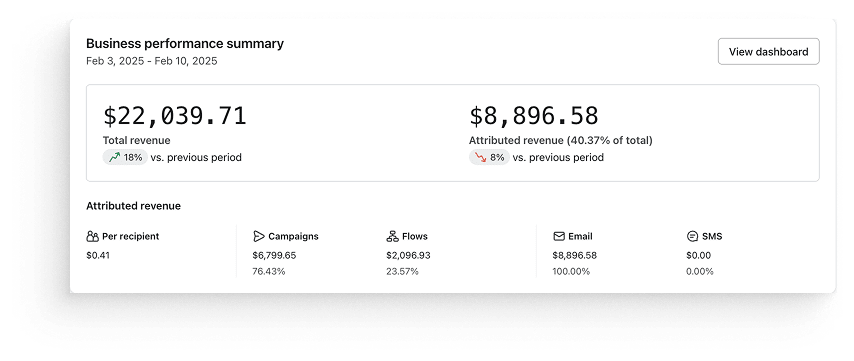
Task: Click the $22,039.71 total revenue figure
Action: click(x=175, y=116)
